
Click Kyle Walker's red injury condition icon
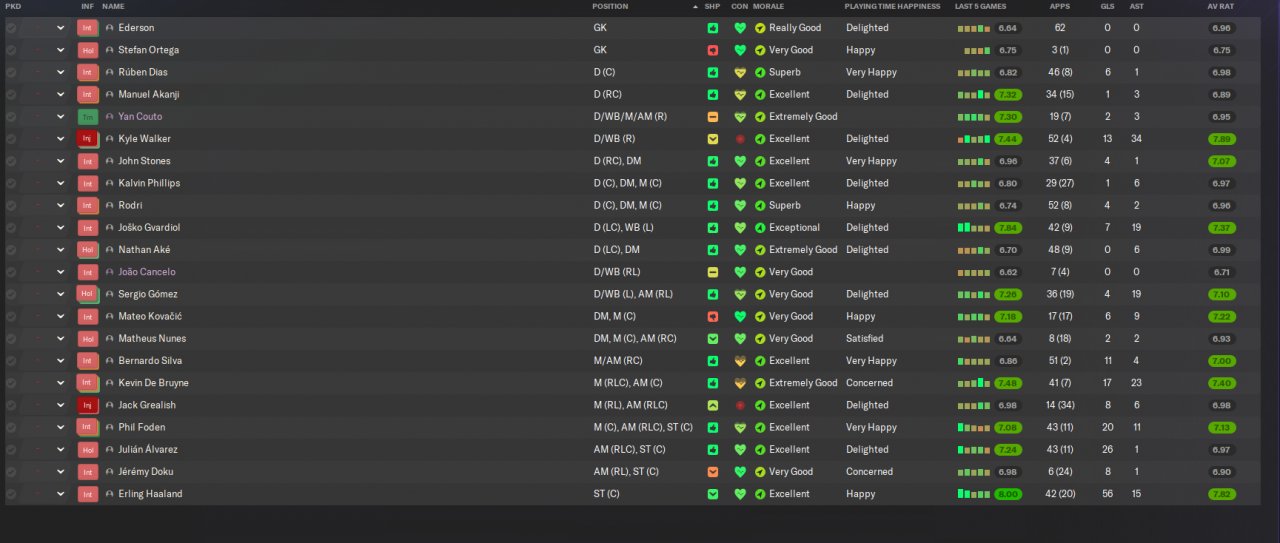coord(740,139)
